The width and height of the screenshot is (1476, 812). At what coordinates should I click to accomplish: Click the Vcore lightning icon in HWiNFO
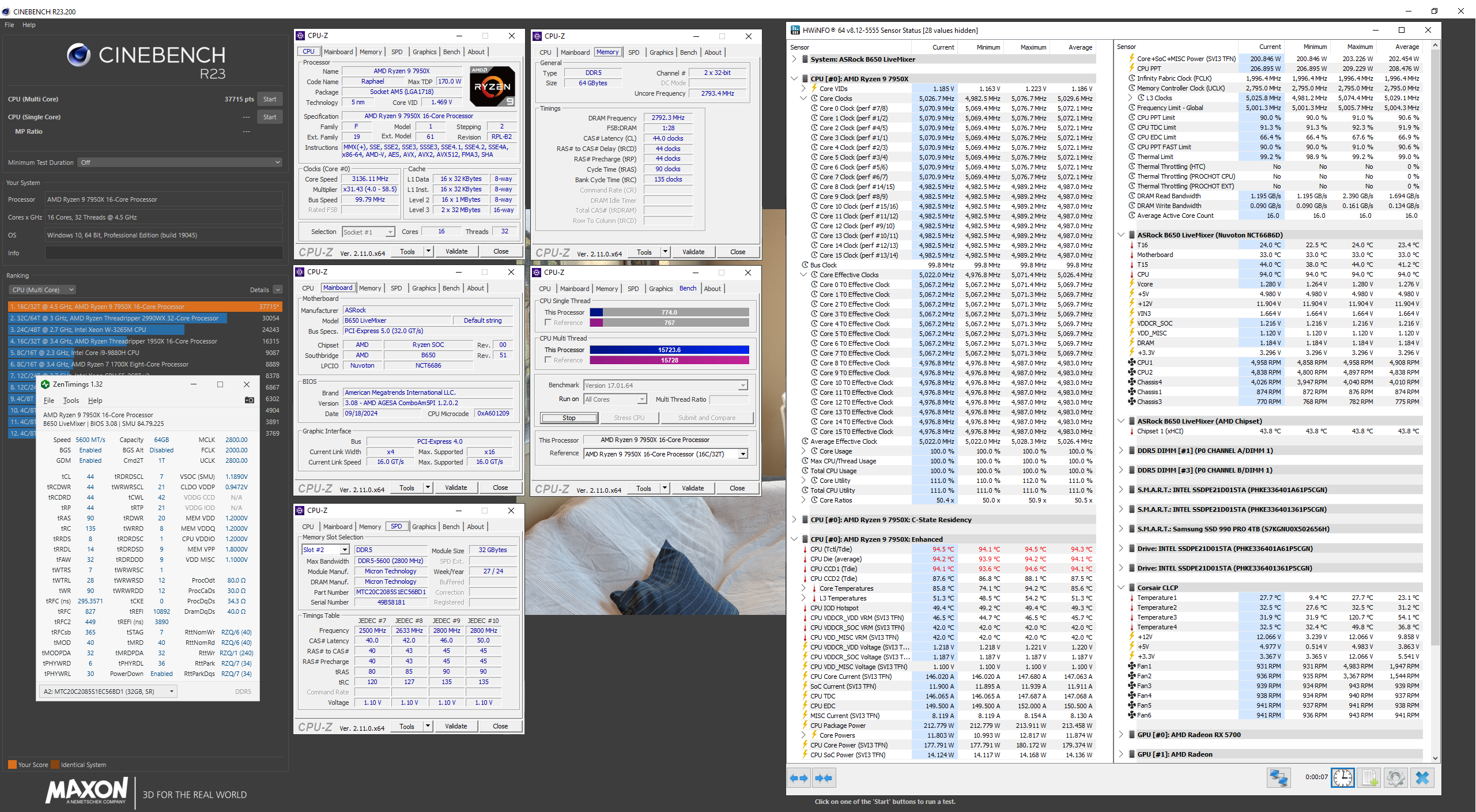(1132, 284)
